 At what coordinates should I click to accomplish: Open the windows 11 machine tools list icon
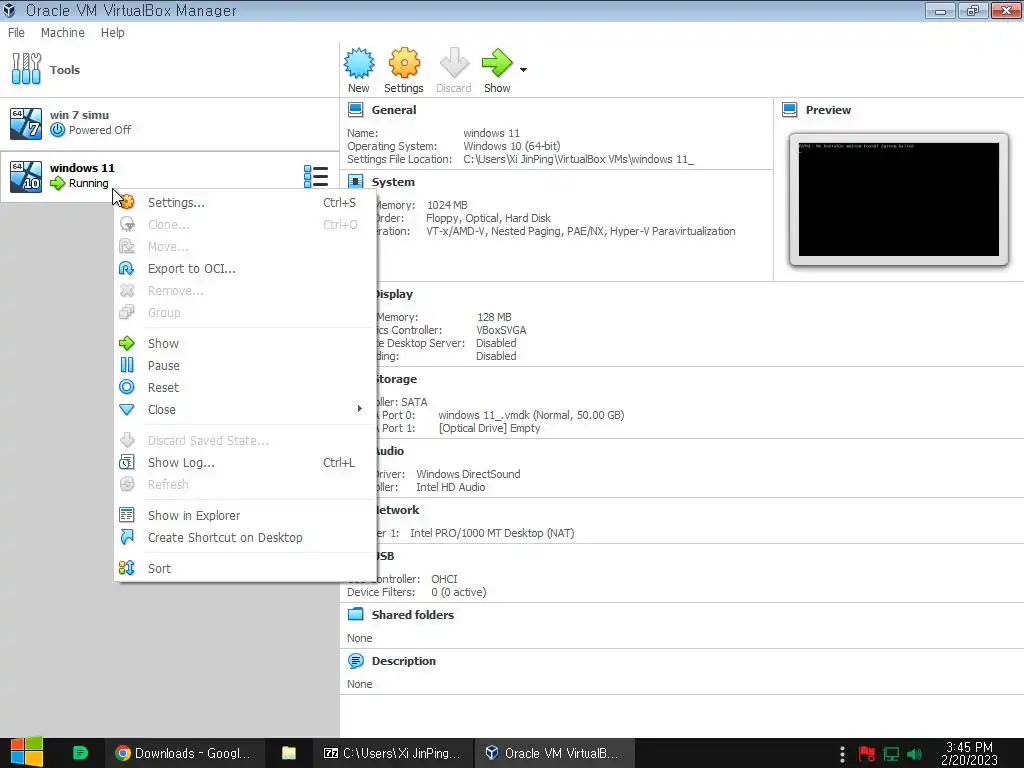pos(316,176)
